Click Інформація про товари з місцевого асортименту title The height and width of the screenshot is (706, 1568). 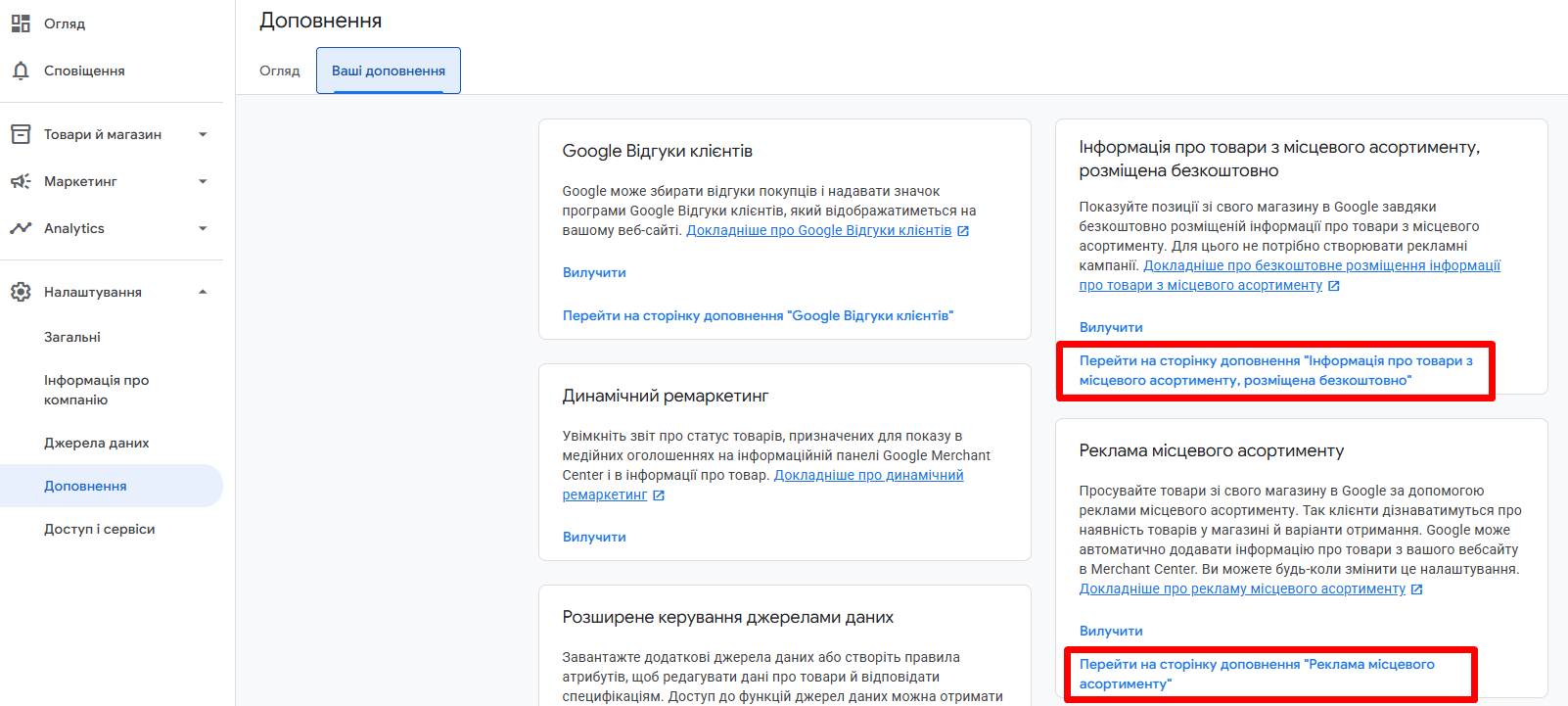[x=1280, y=159]
